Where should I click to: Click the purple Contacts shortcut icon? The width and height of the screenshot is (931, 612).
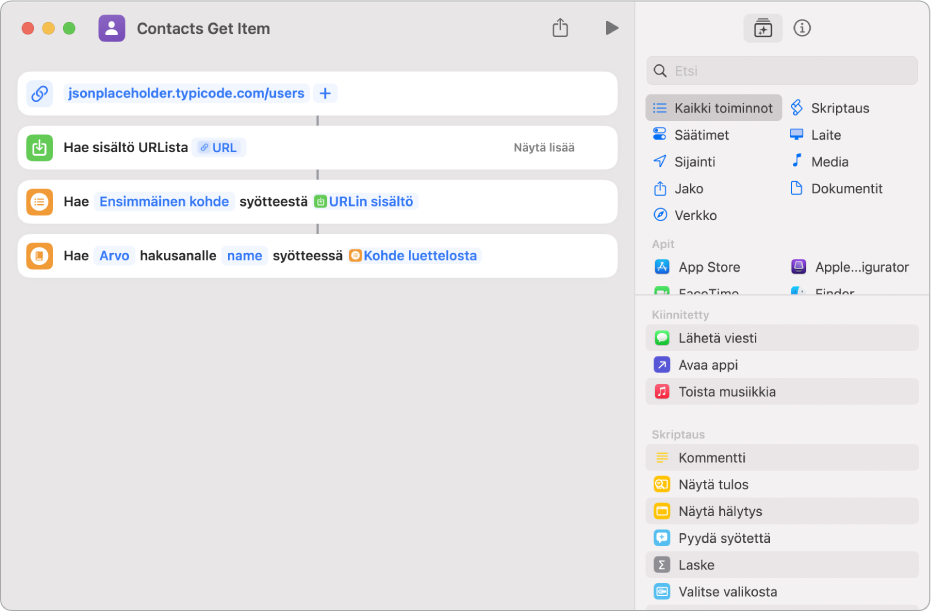tap(112, 28)
